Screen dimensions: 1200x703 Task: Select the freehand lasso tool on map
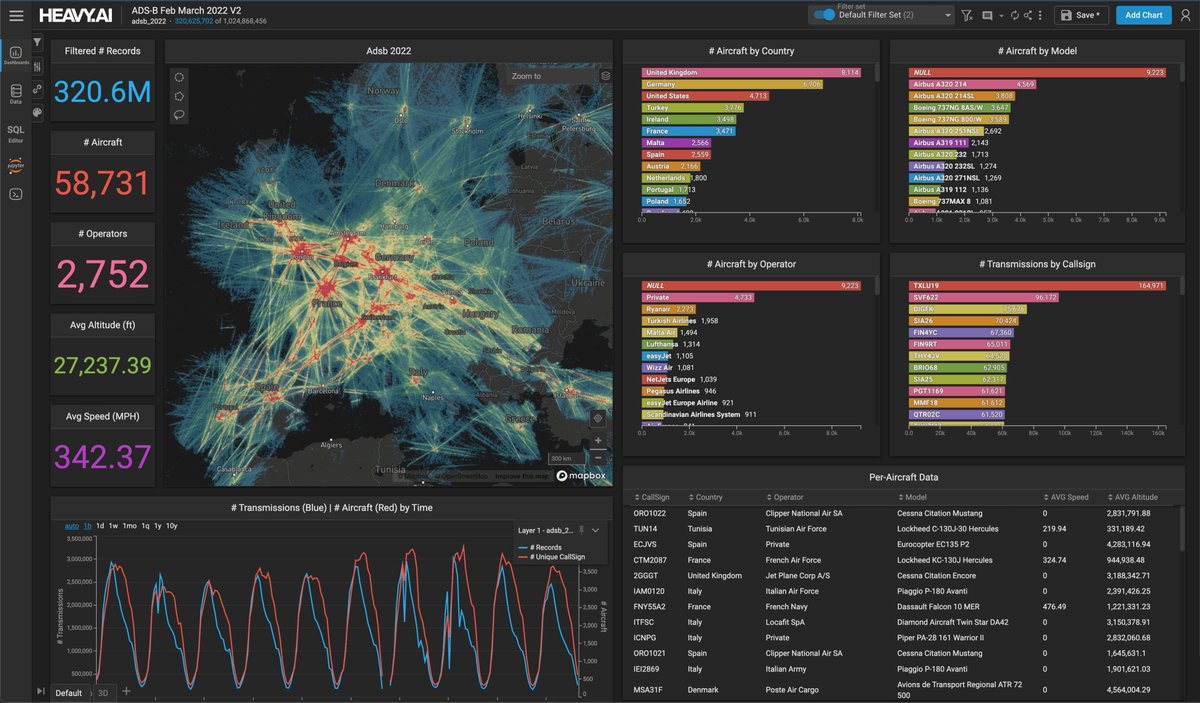(x=179, y=114)
